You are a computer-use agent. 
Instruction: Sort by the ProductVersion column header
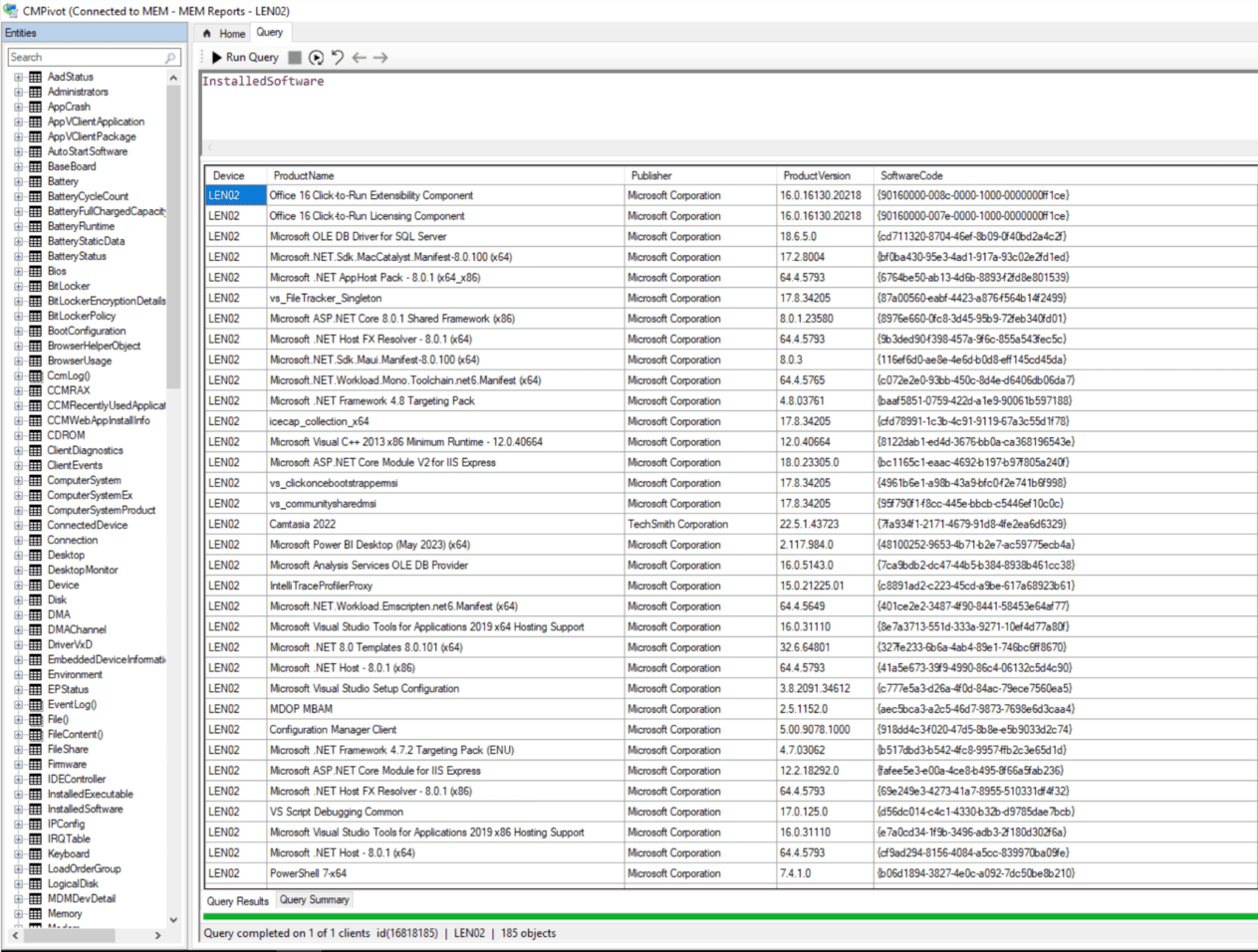click(826, 175)
